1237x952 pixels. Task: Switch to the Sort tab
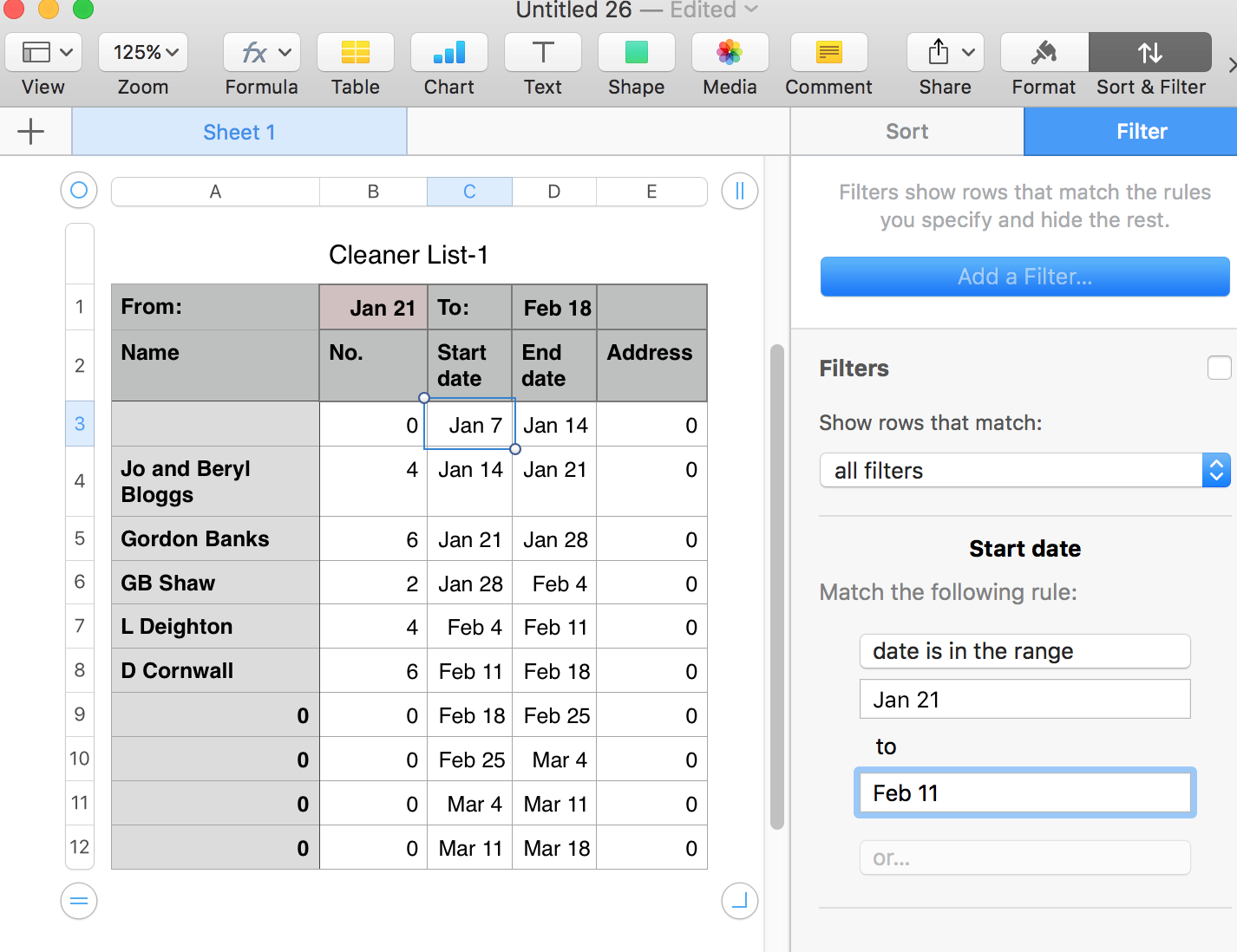click(906, 132)
